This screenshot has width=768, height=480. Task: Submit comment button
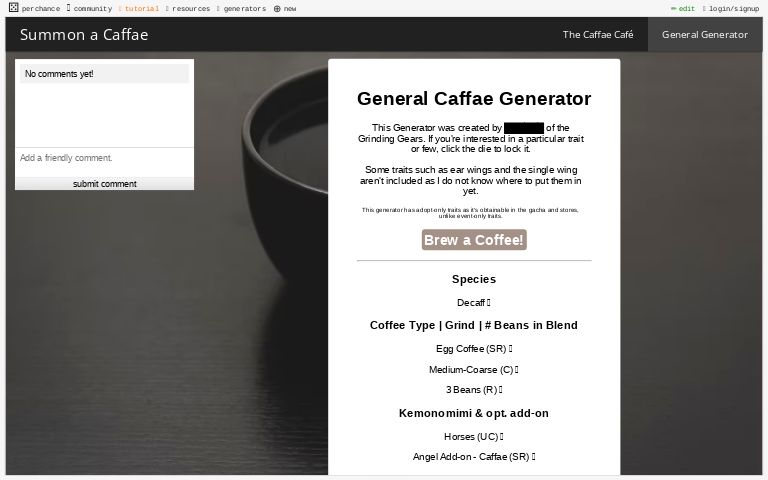104,184
